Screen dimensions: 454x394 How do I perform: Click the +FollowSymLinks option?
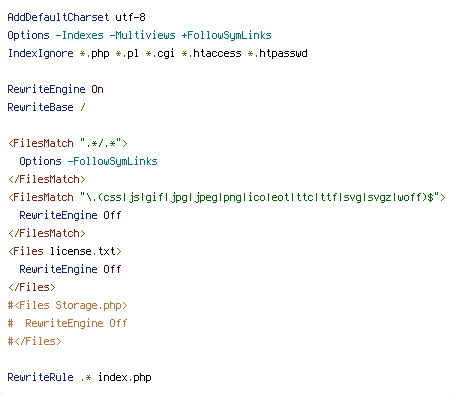[226, 35]
